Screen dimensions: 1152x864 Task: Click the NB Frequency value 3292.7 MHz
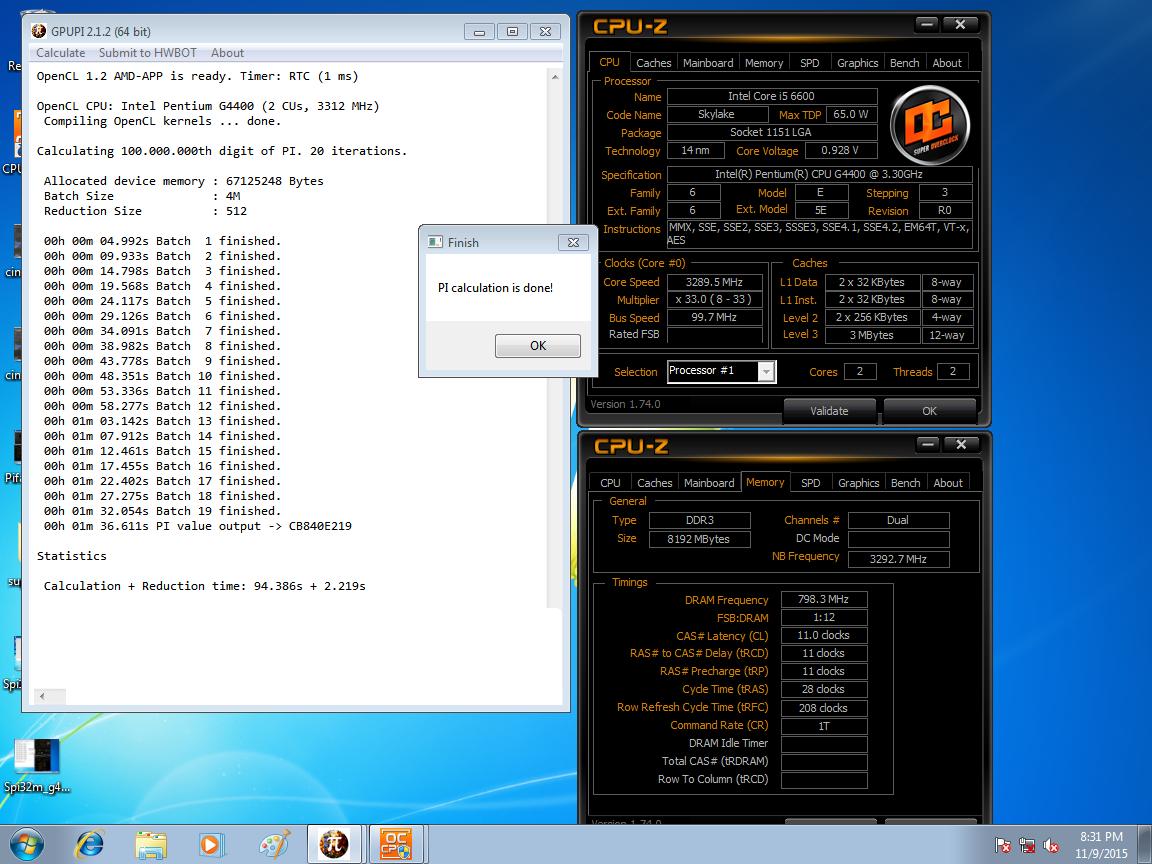pos(898,559)
